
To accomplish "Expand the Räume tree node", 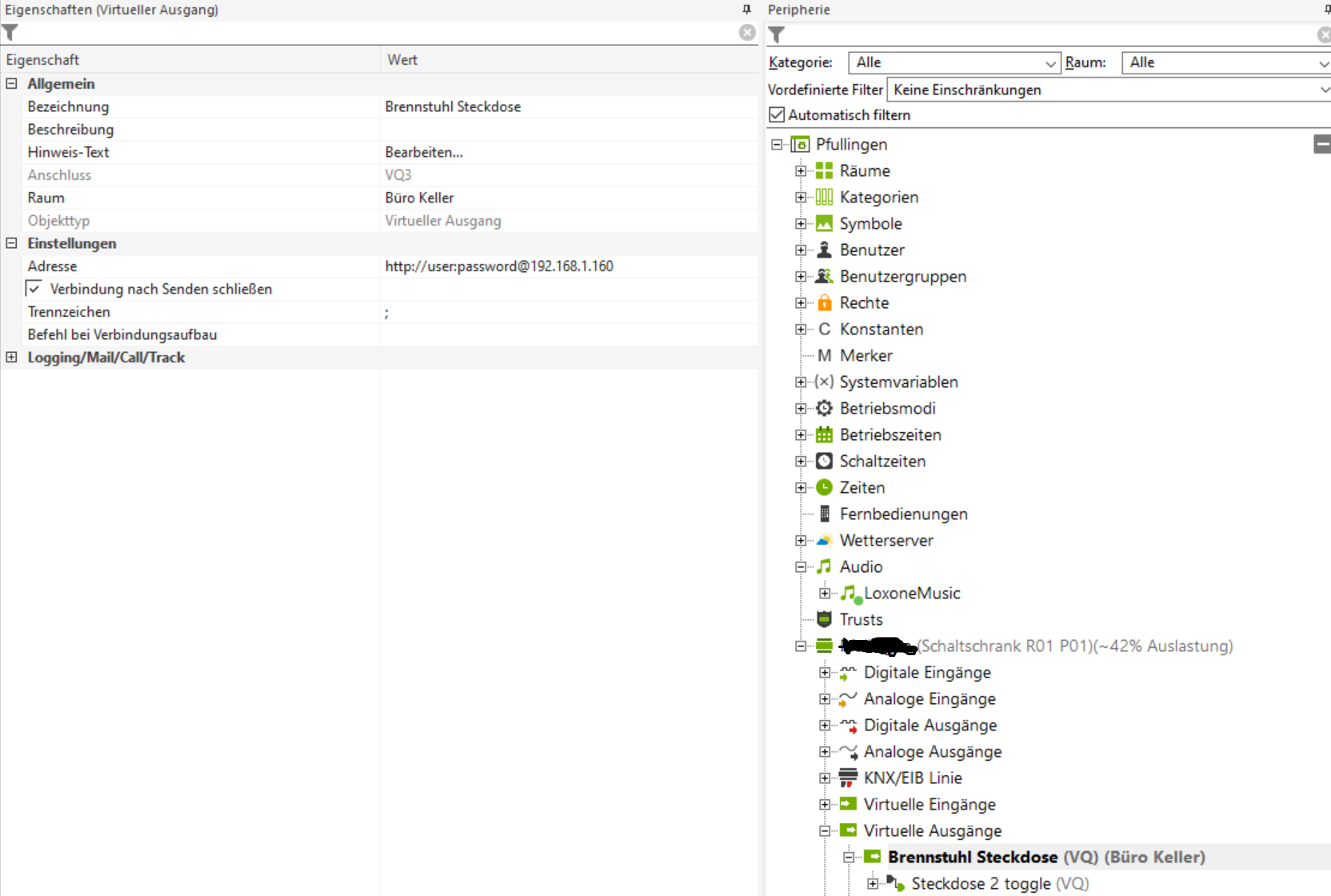I will pos(801,171).
